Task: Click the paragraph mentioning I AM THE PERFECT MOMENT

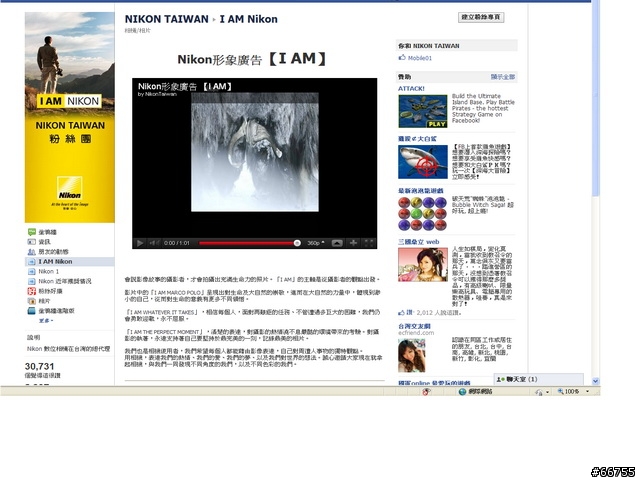Action: (252, 335)
